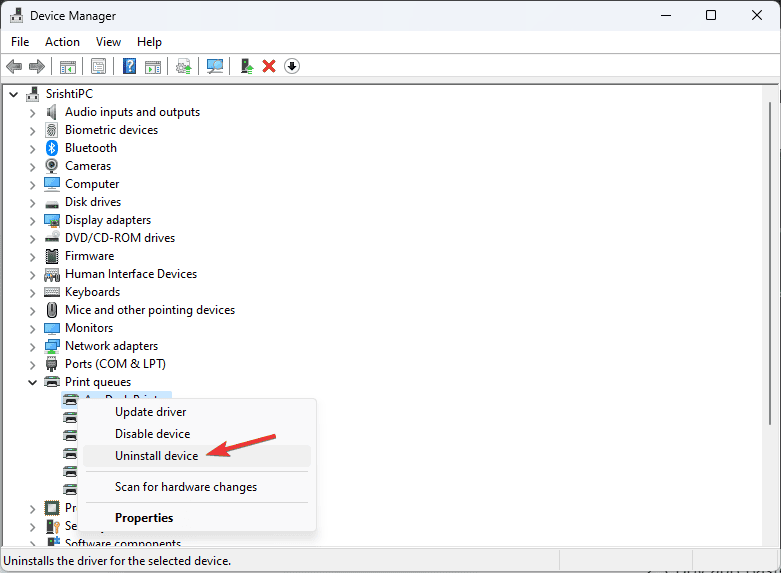Screen dimensions: 781x573
Task: Click the blue Help question mark icon
Action: coord(130,66)
